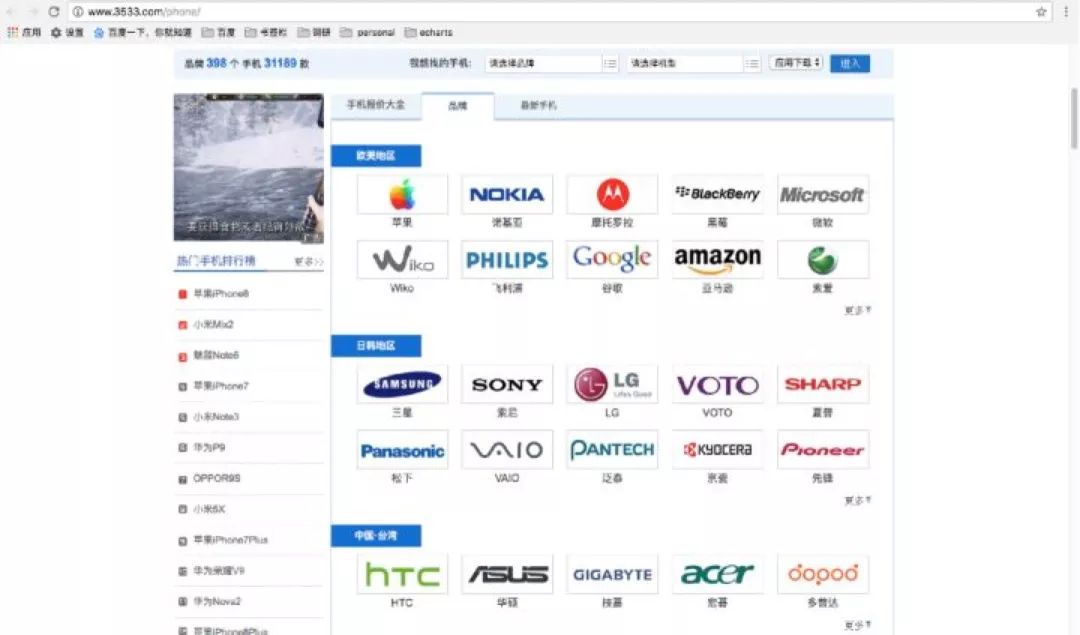1080x635 pixels.
Task: Open the app download select box
Action: click(796, 63)
